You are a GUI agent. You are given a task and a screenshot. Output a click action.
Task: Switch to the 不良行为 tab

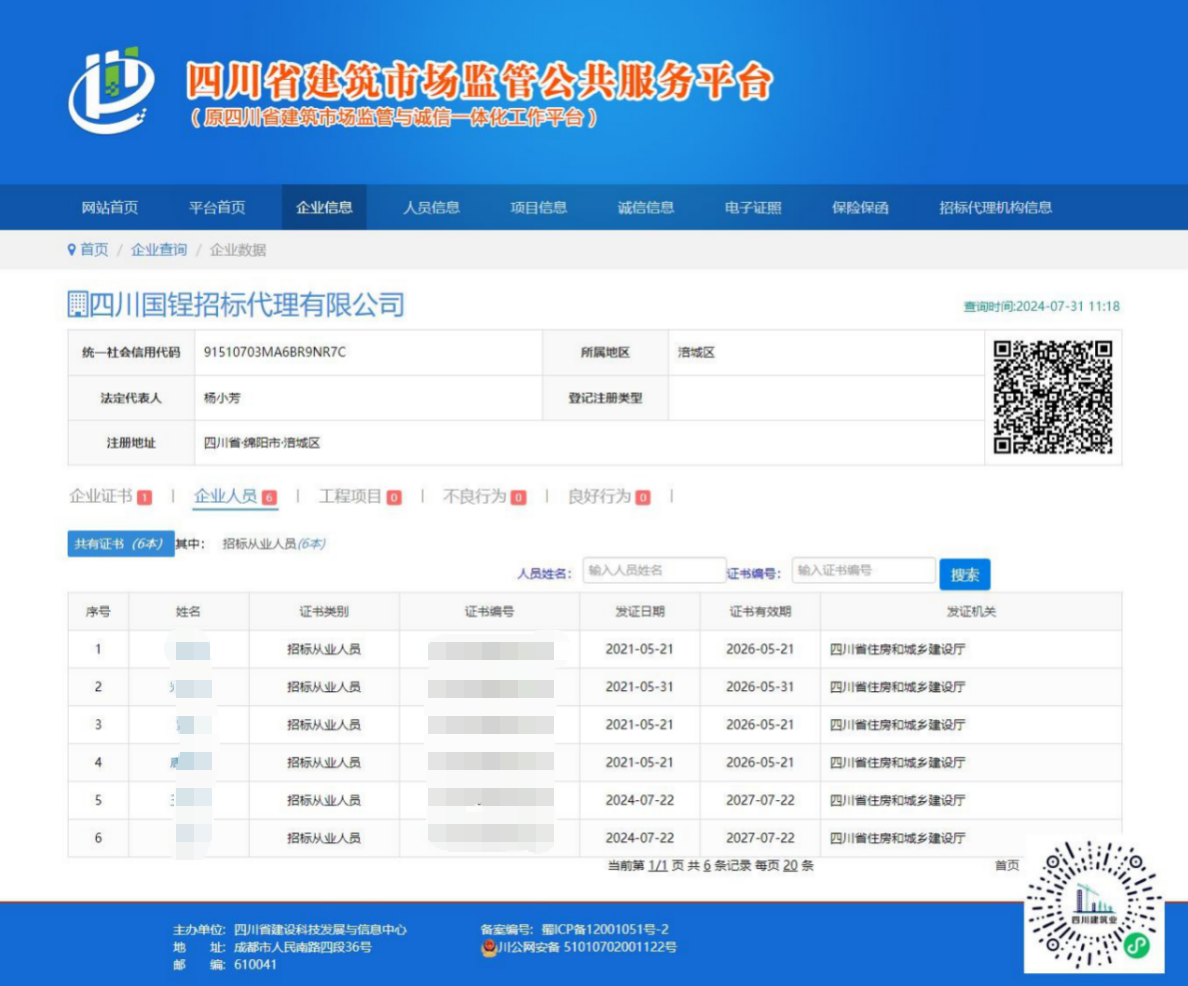coord(474,496)
